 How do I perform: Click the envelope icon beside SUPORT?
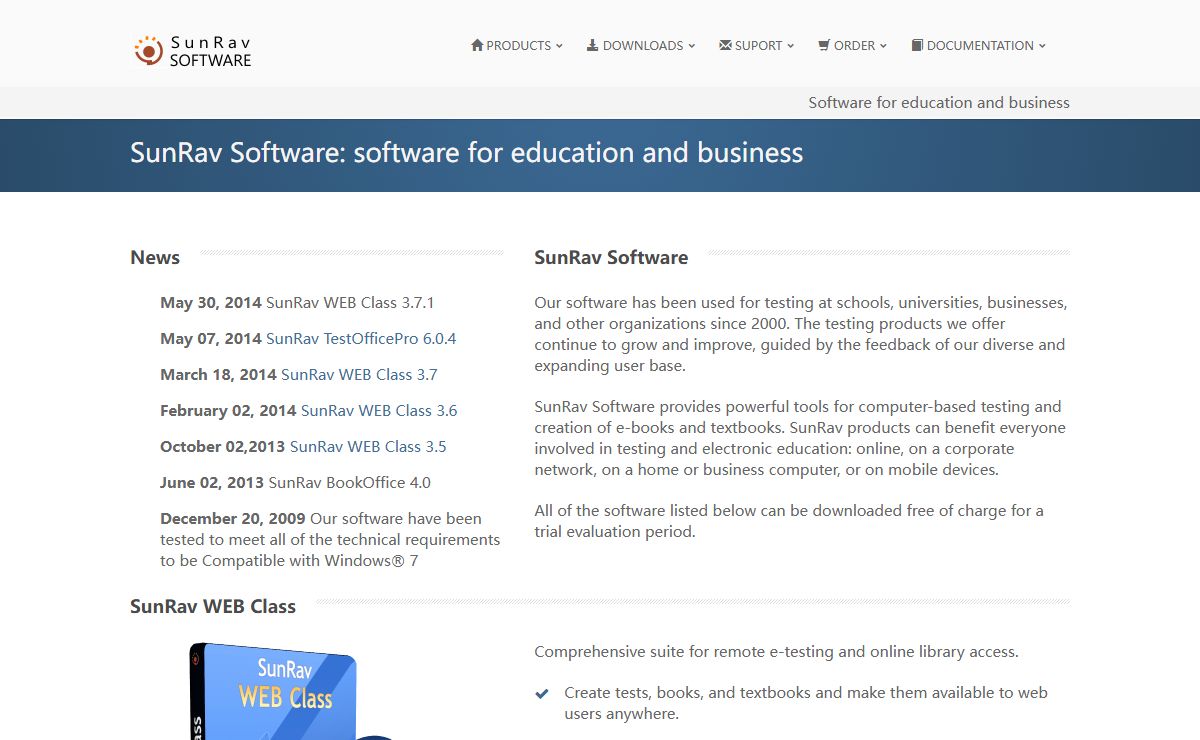pos(725,45)
